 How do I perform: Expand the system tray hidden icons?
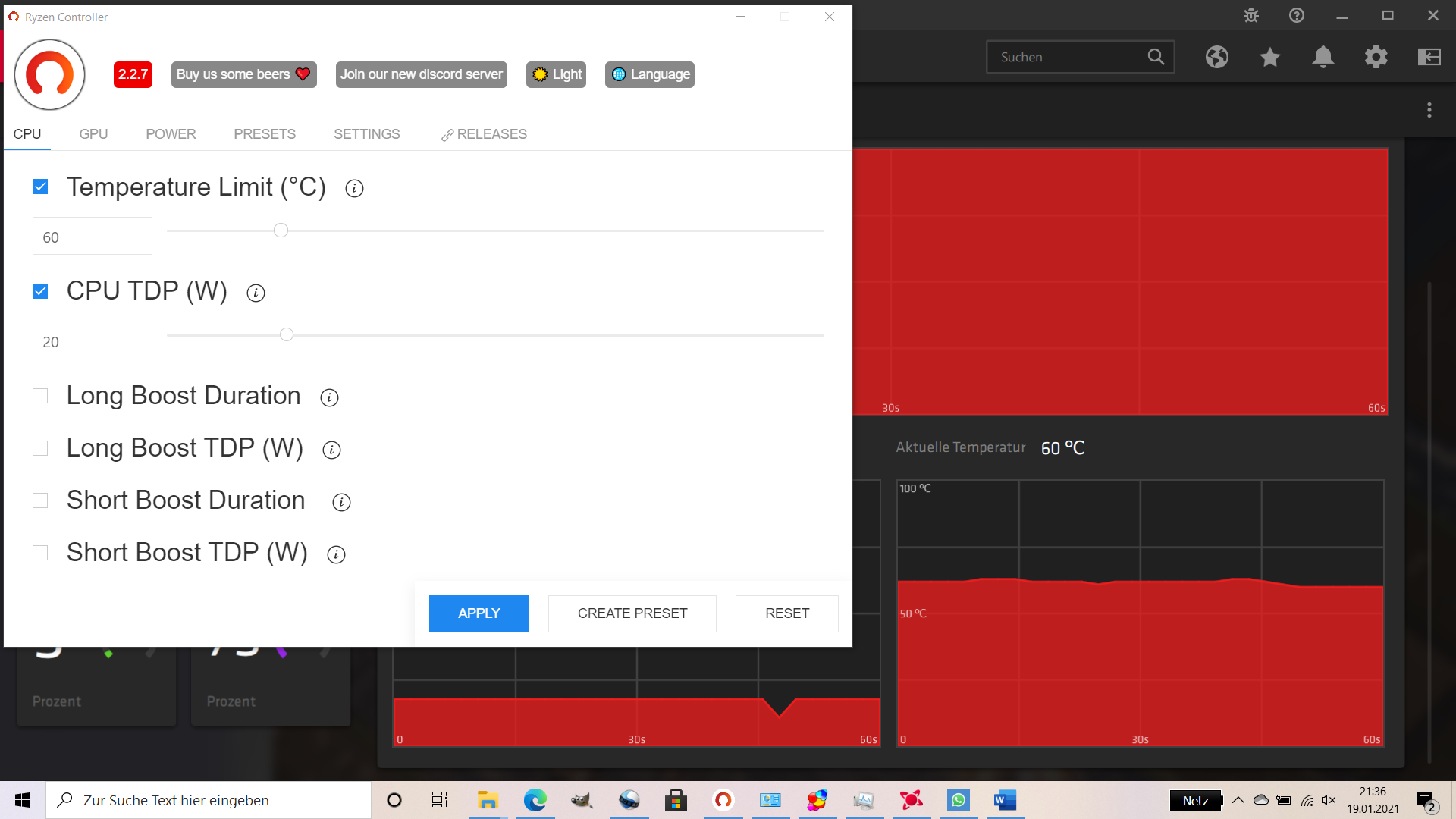[1238, 800]
